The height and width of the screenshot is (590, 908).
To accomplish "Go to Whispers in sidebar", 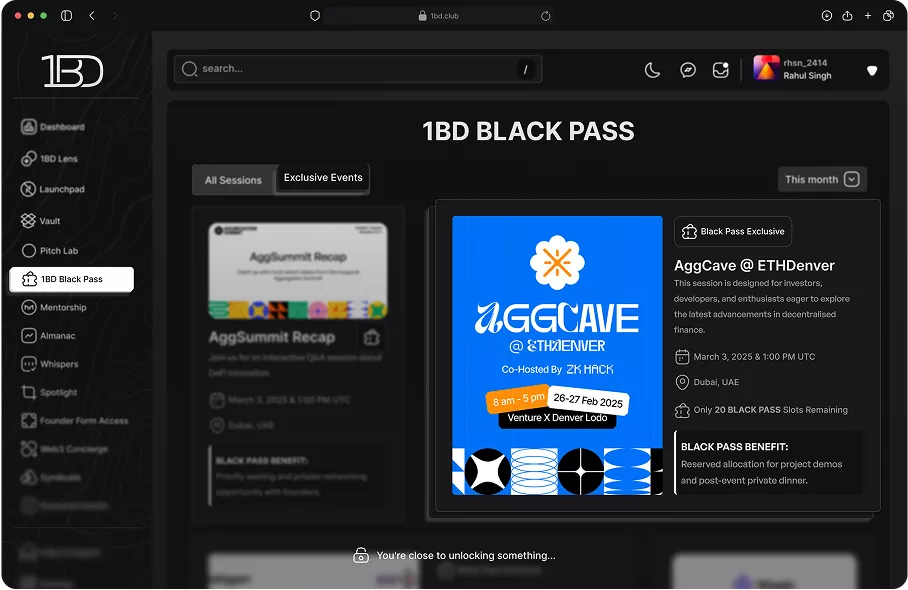I will tap(50, 364).
